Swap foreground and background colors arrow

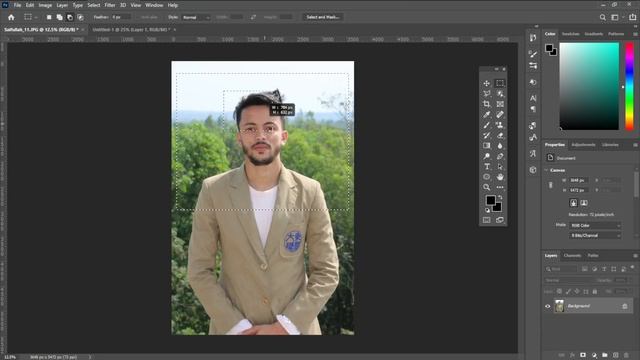tap(500, 198)
